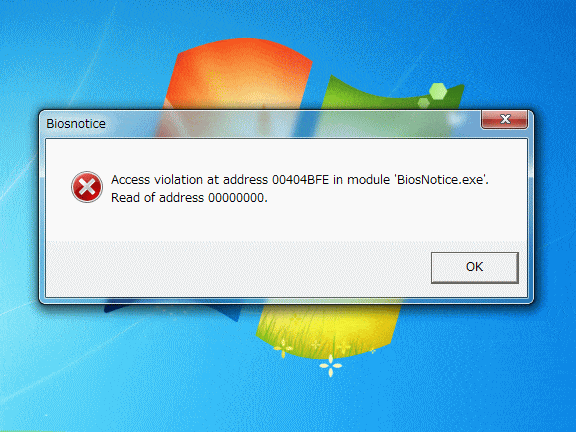Click the 00000000 address value
The image size is (576, 432).
pos(236,198)
